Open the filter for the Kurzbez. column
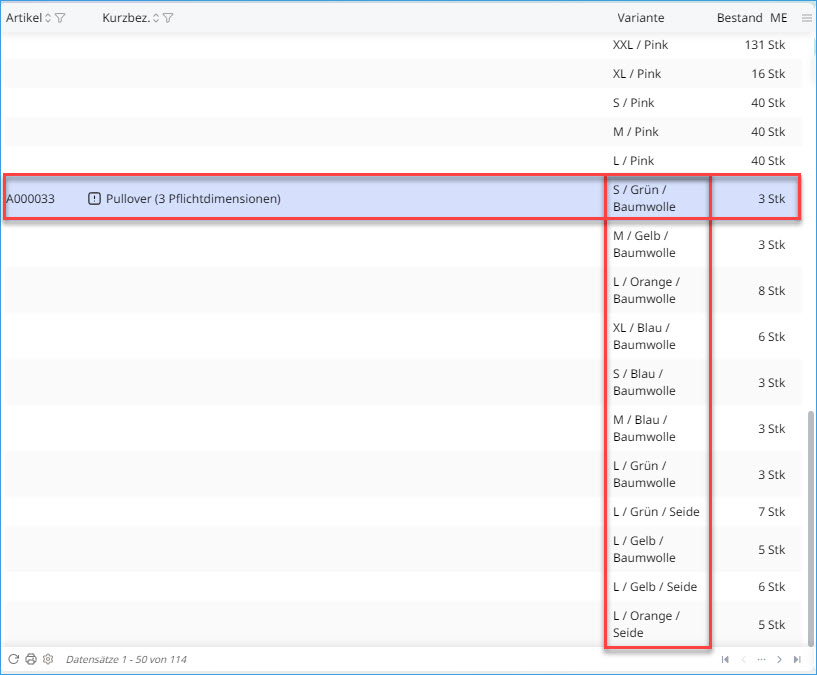817x675 pixels. click(168, 18)
